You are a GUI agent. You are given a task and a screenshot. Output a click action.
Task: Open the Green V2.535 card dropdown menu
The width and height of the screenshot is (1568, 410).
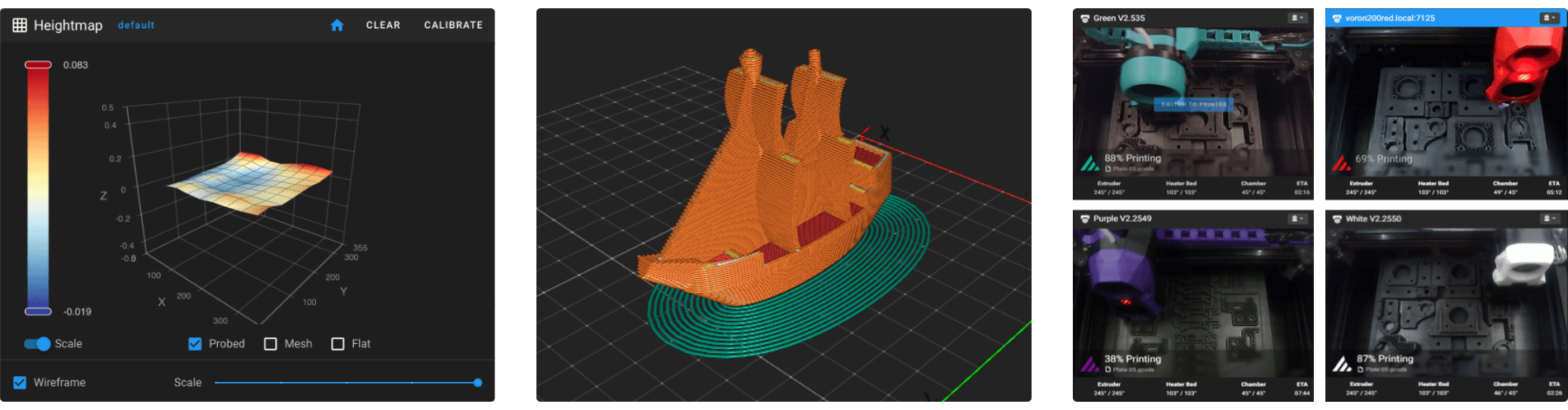(1297, 18)
